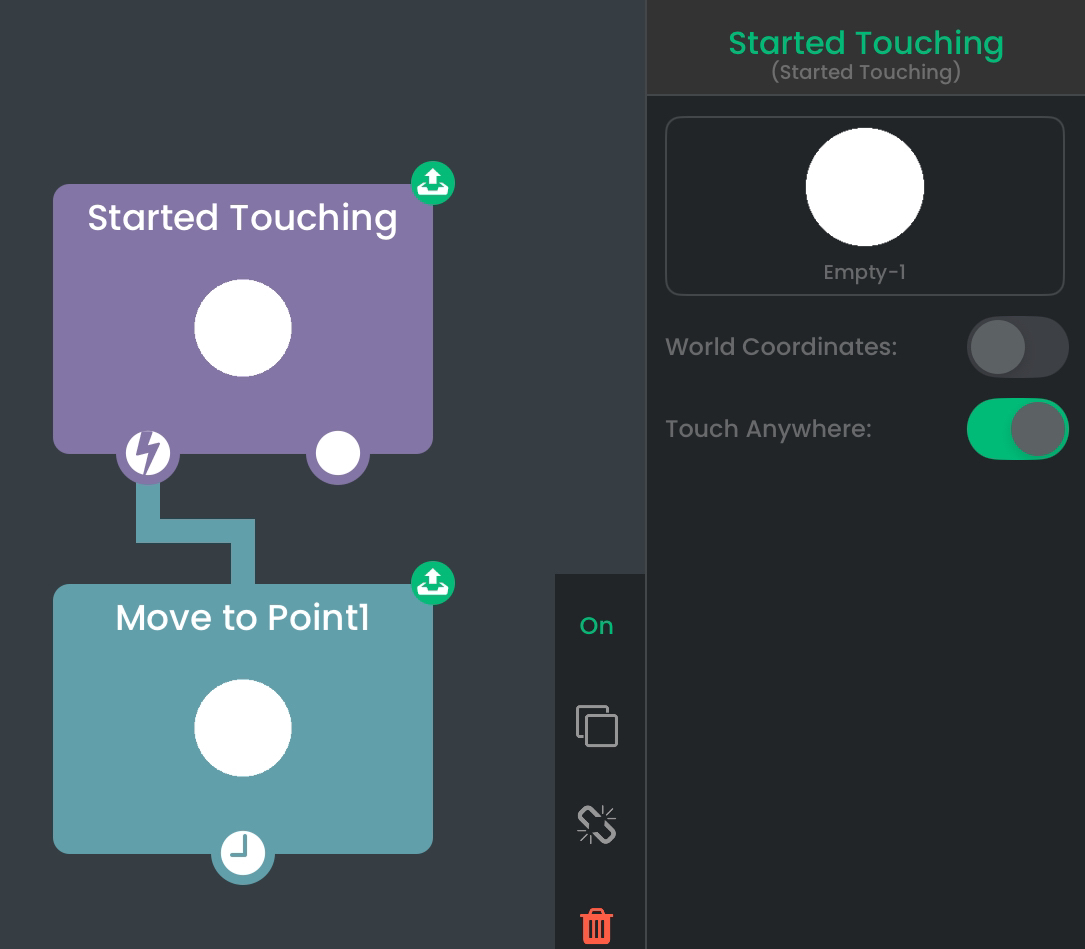Viewport: 1085px width, 949px height.
Task: Select the connector line between the nodes
Action: coord(196,531)
